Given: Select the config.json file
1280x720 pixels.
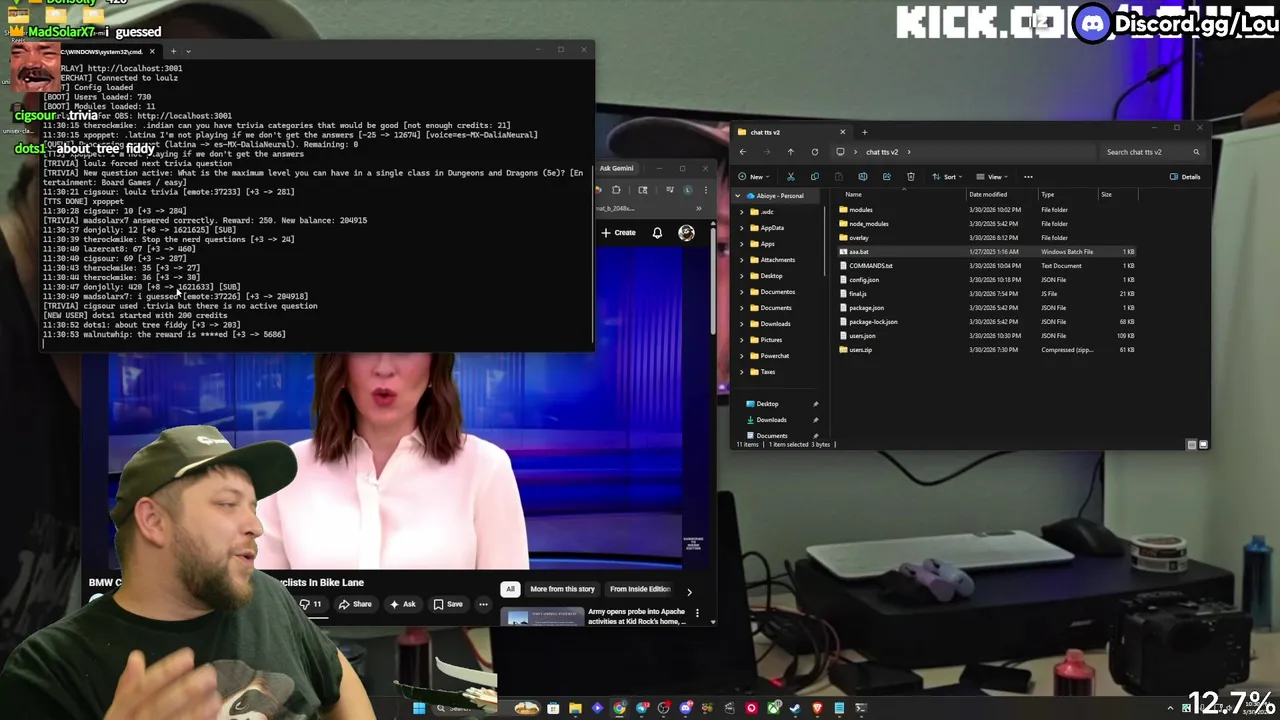Looking at the screenshot, I should click(x=863, y=280).
